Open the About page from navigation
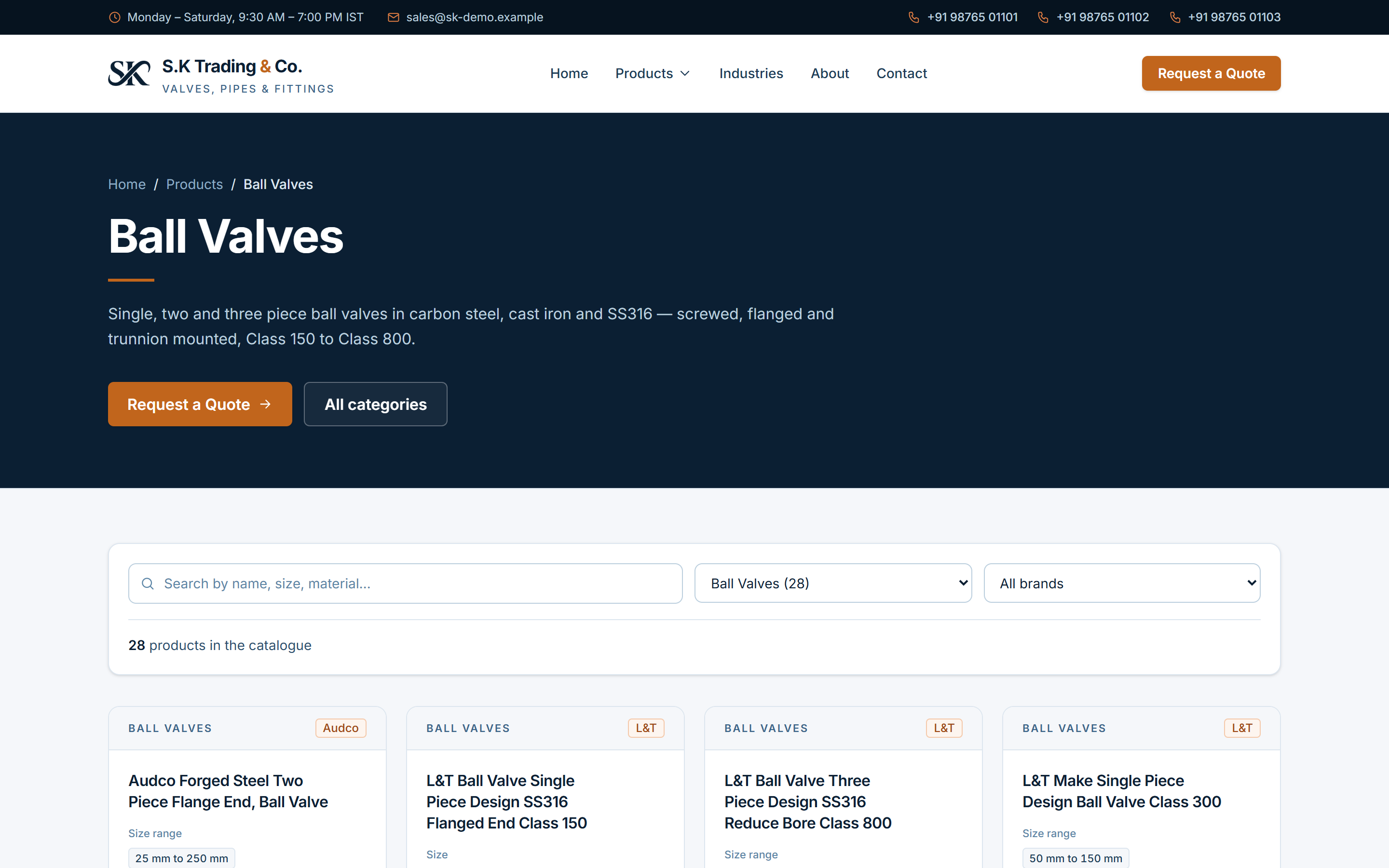 point(830,73)
